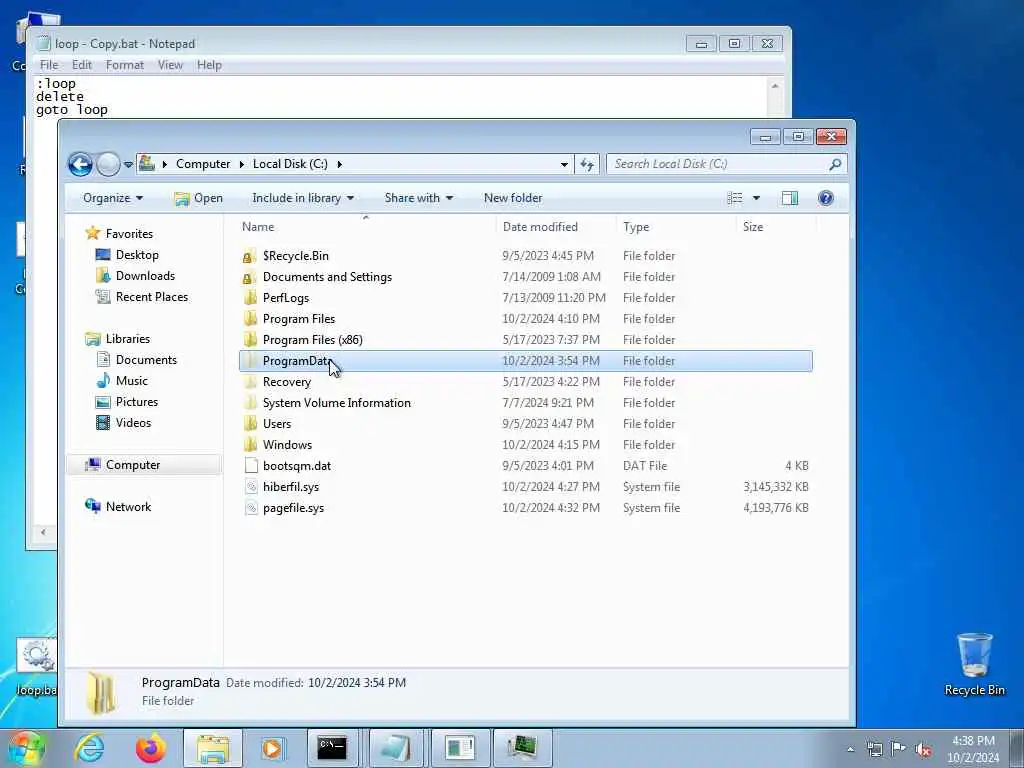This screenshot has height=768, width=1024.
Task: Click the refresh button beside address bar
Action: point(586,164)
